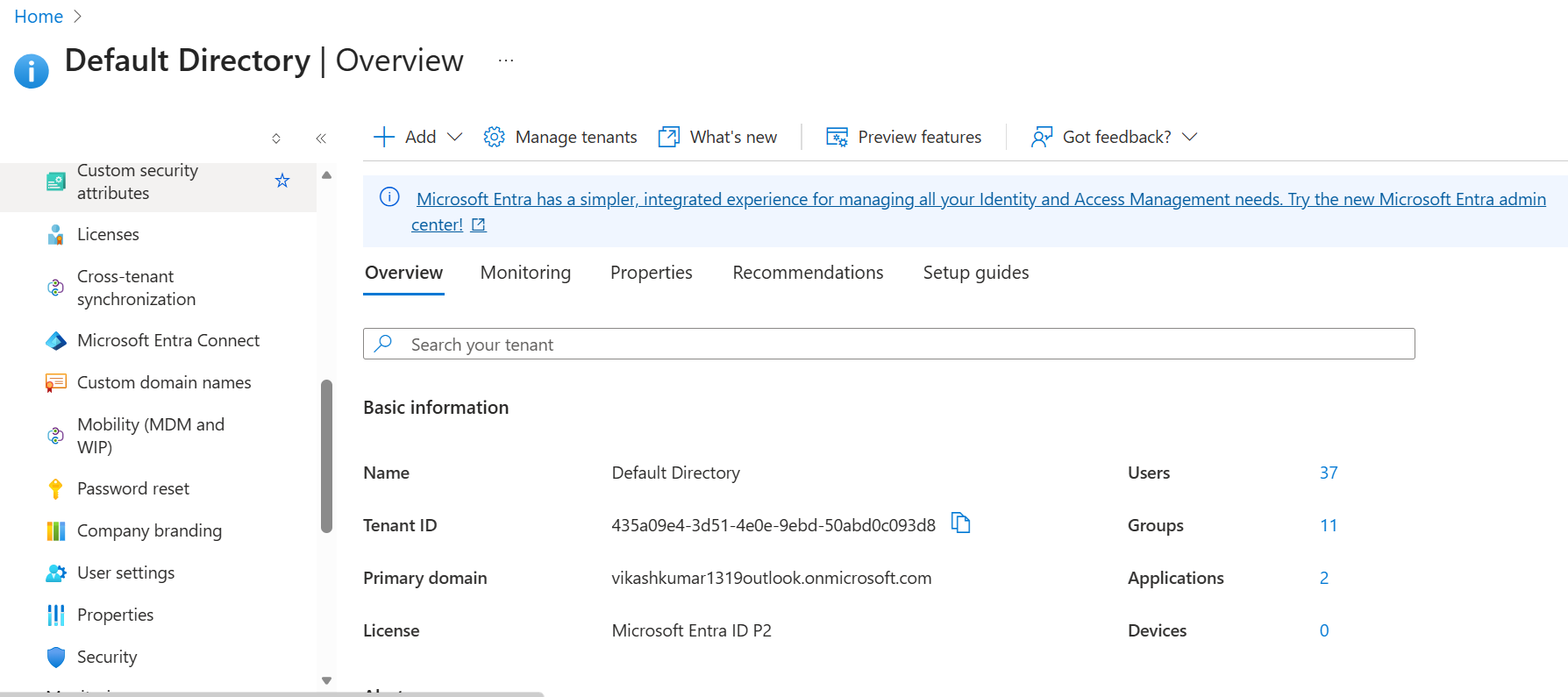Click the Security shield icon

tap(55, 657)
